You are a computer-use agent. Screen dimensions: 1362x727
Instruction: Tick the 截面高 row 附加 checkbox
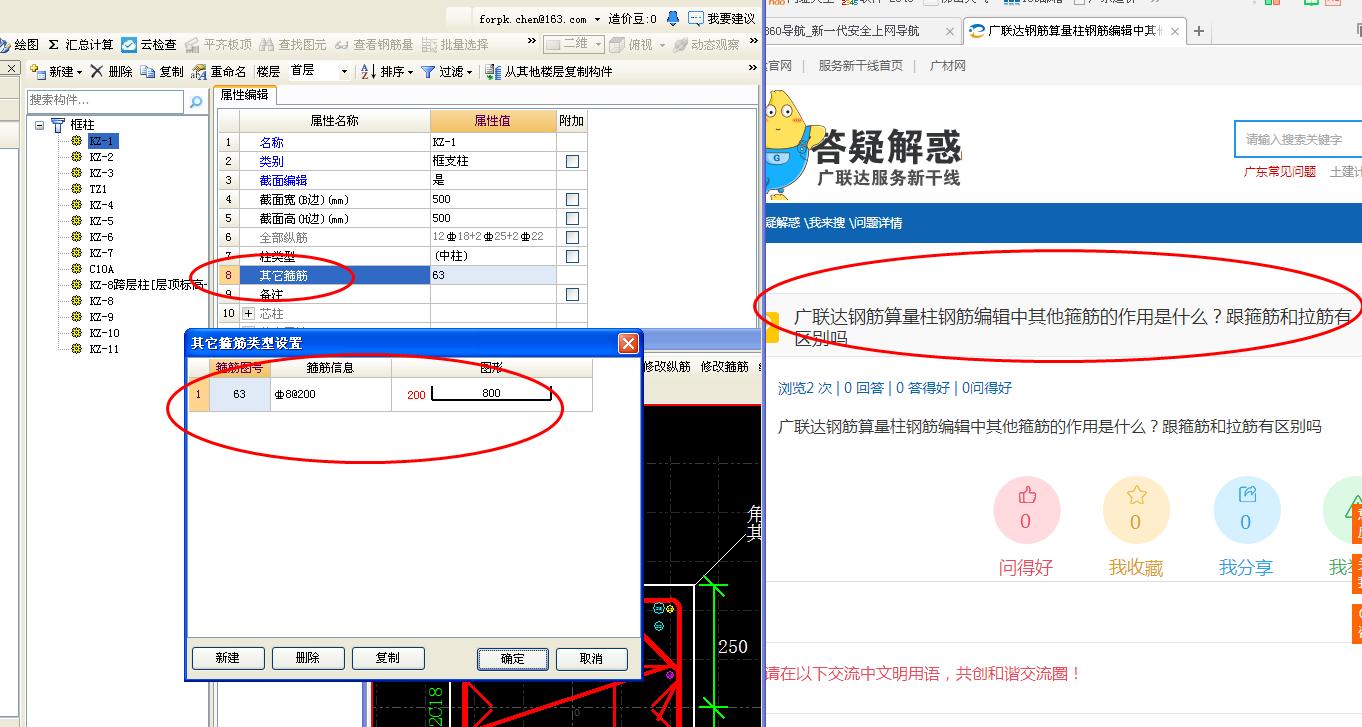pos(572,218)
